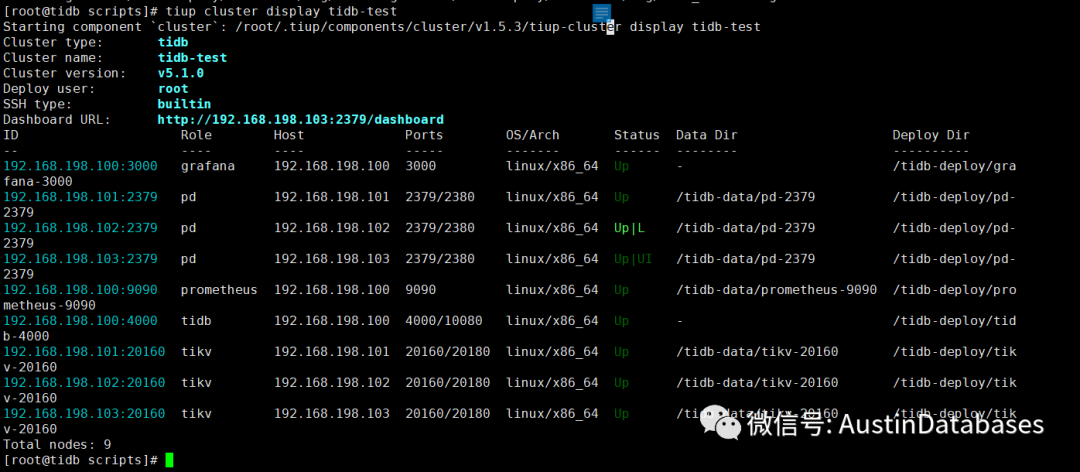The width and height of the screenshot is (1080, 472).
Task: Click the OS/Arch column header
Action: (x=532, y=135)
